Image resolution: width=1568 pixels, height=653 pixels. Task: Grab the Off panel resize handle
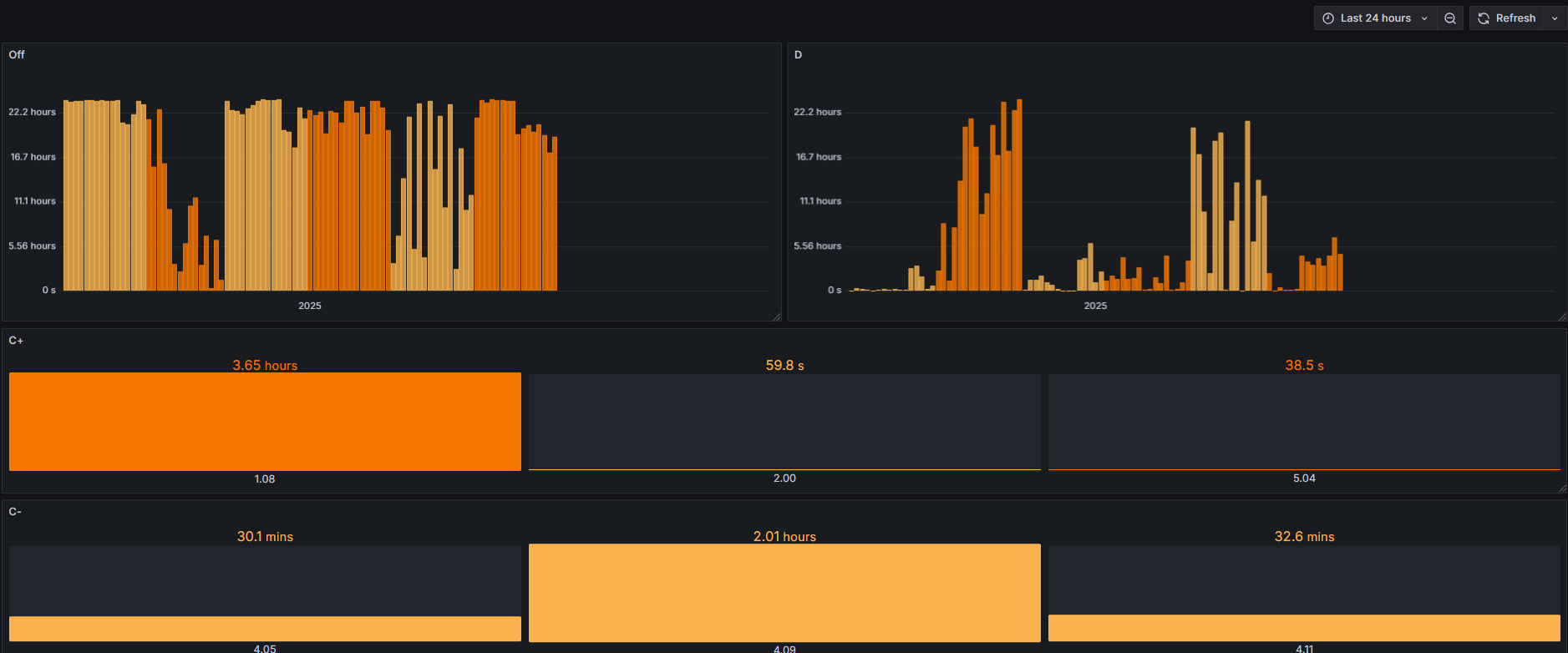point(776,316)
